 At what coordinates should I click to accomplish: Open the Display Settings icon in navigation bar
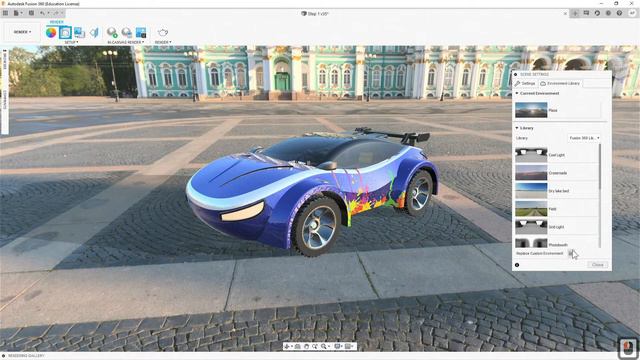coord(338,347)
